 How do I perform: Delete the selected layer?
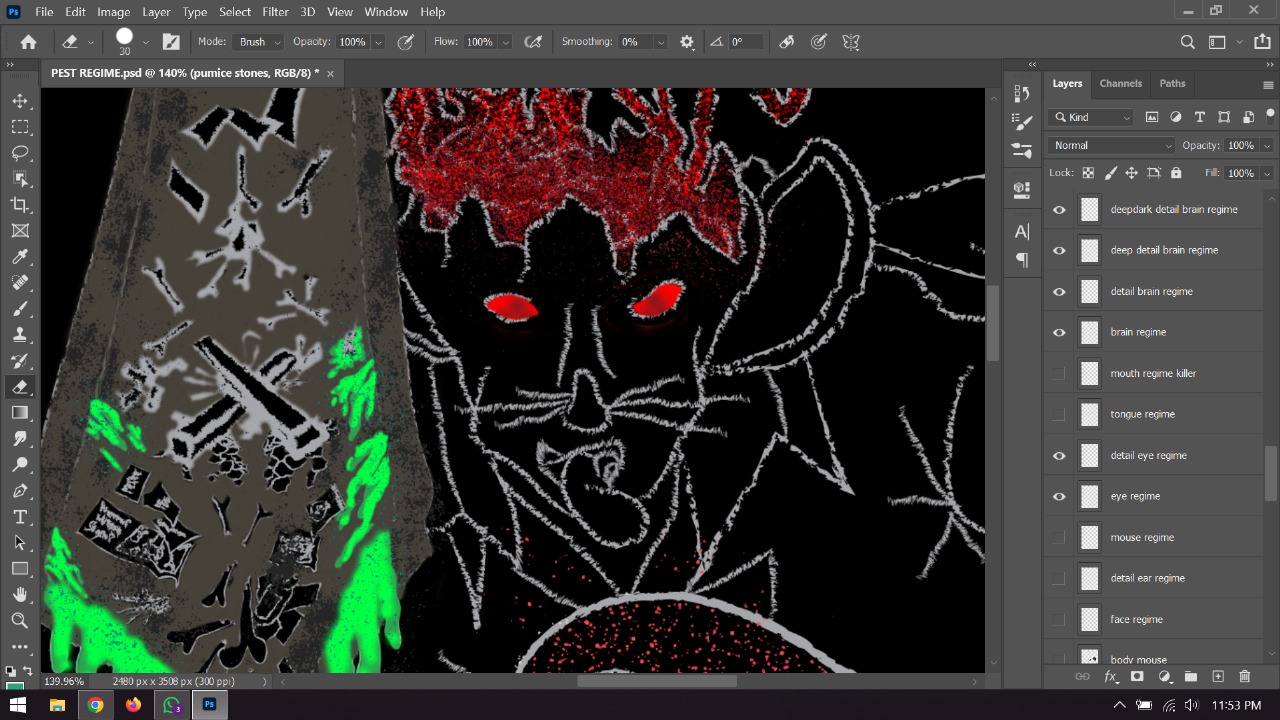[1245, 677]
